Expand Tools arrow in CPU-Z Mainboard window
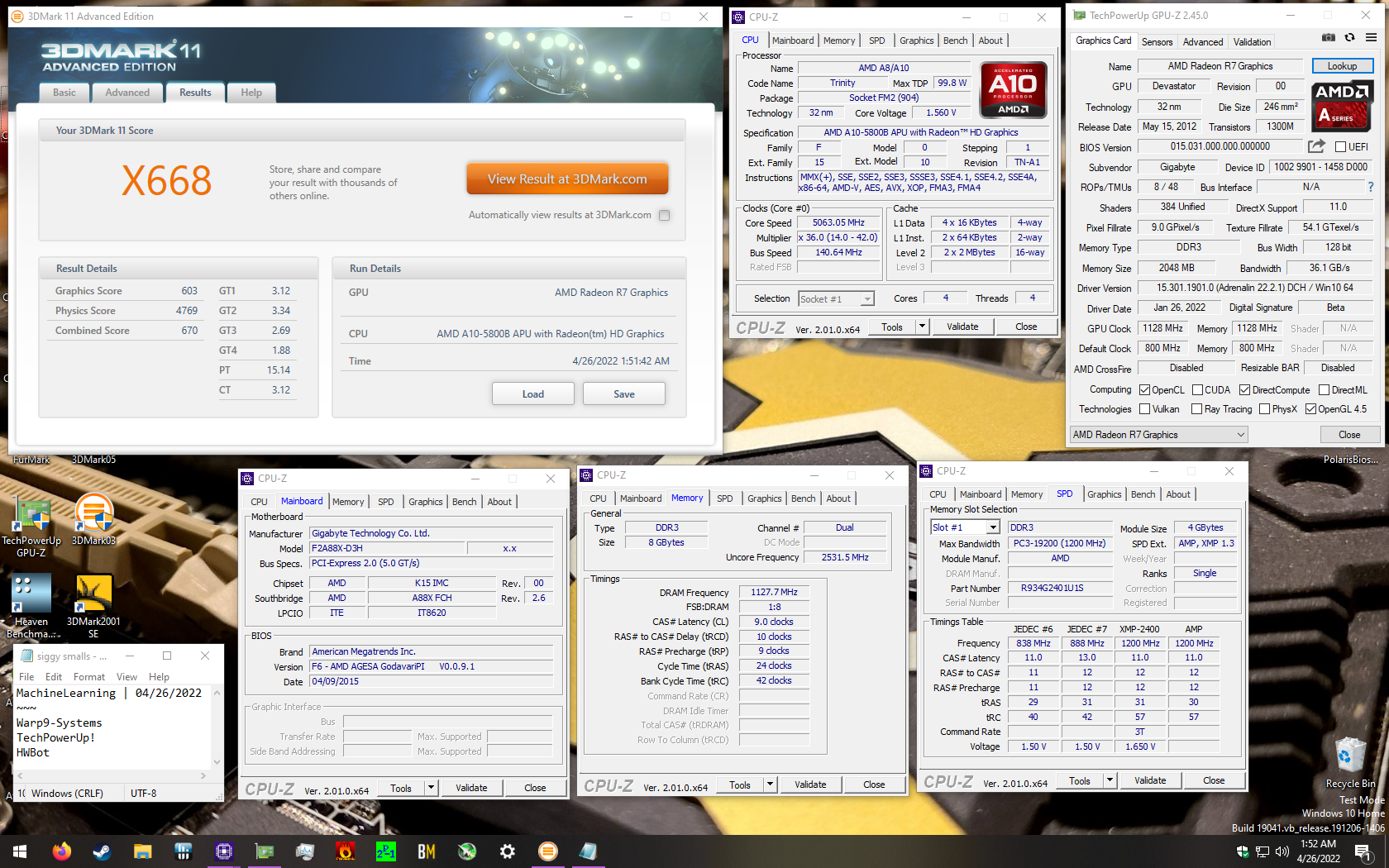Image resolution: width=1389 pixels, height=868 pixels. (x=431, y=788)
